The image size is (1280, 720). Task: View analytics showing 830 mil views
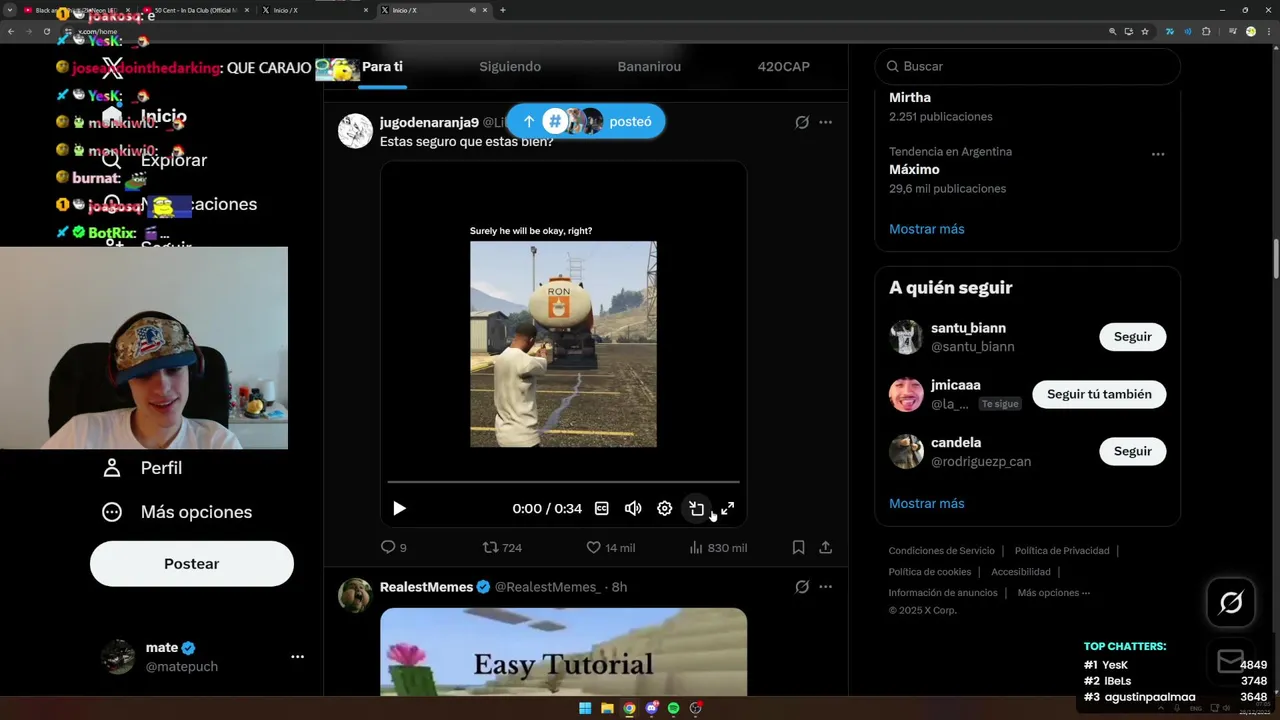[718, 547]
